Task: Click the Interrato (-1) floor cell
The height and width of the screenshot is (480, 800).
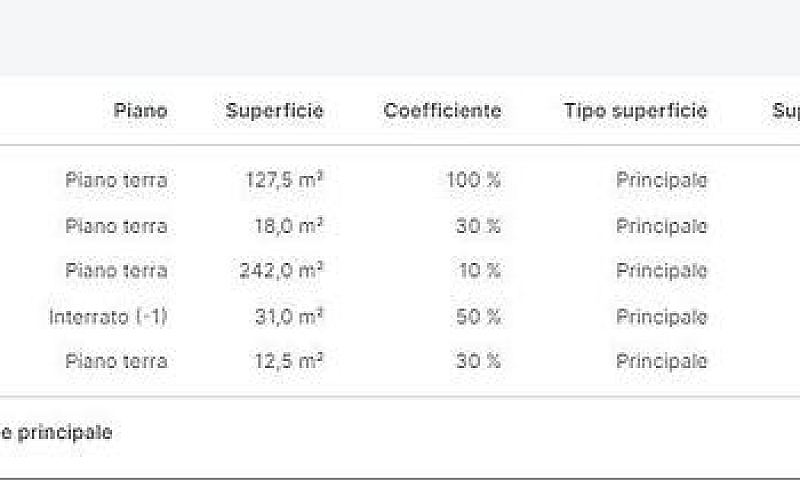Action: coord(108,317)
